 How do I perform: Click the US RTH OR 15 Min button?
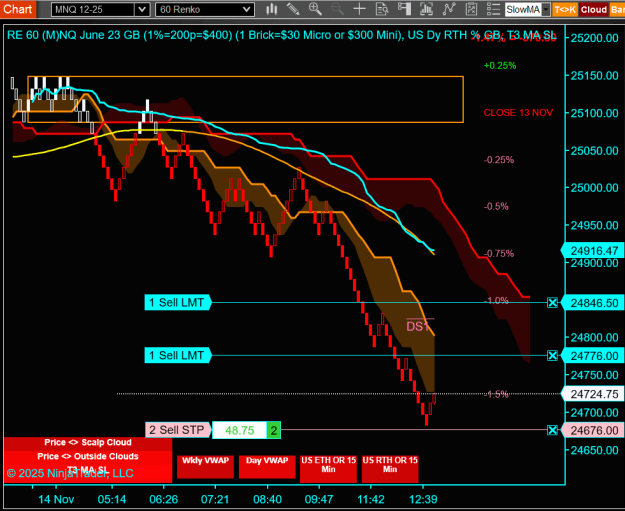pyautogui.click(x=390, y=469)
